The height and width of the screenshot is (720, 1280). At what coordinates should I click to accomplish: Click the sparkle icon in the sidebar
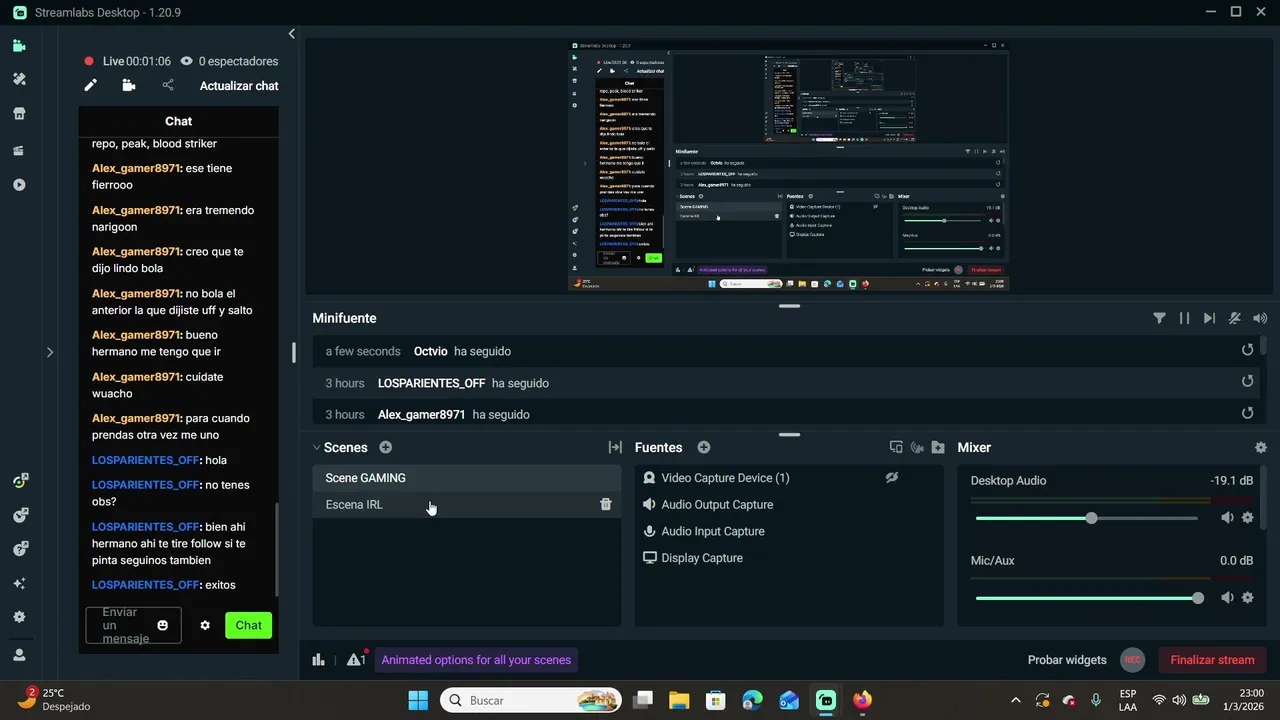coord(19,583)
